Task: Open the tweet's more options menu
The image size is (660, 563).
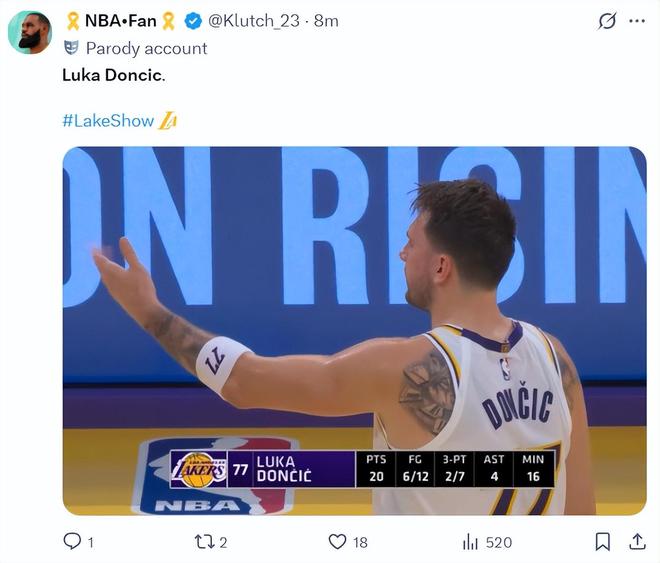Action: click(x=636, y=21)
